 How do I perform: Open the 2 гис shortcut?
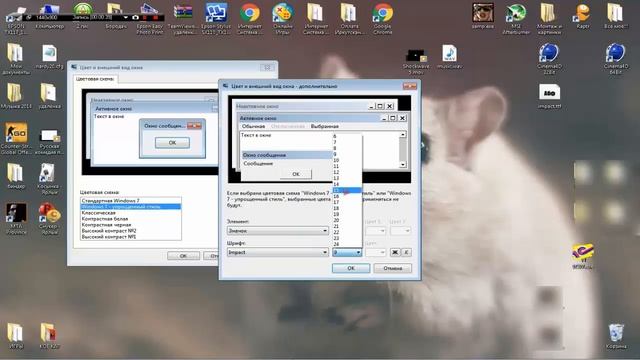point(82,16)
